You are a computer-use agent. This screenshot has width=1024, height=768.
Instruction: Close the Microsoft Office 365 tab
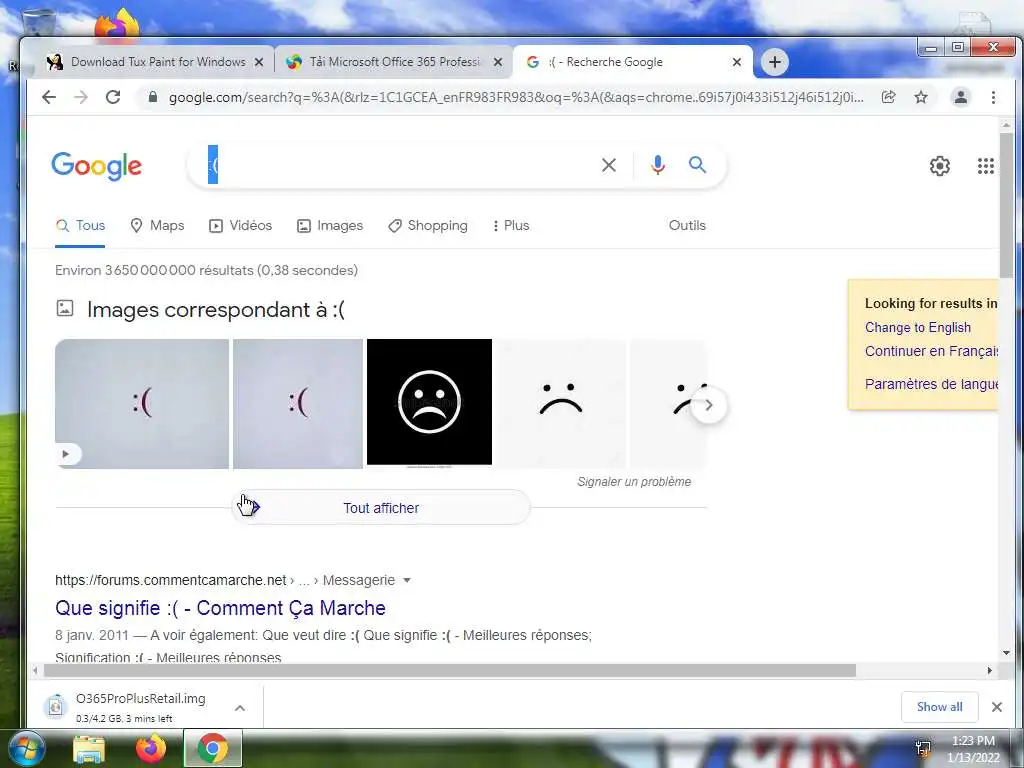click(498, 62)
